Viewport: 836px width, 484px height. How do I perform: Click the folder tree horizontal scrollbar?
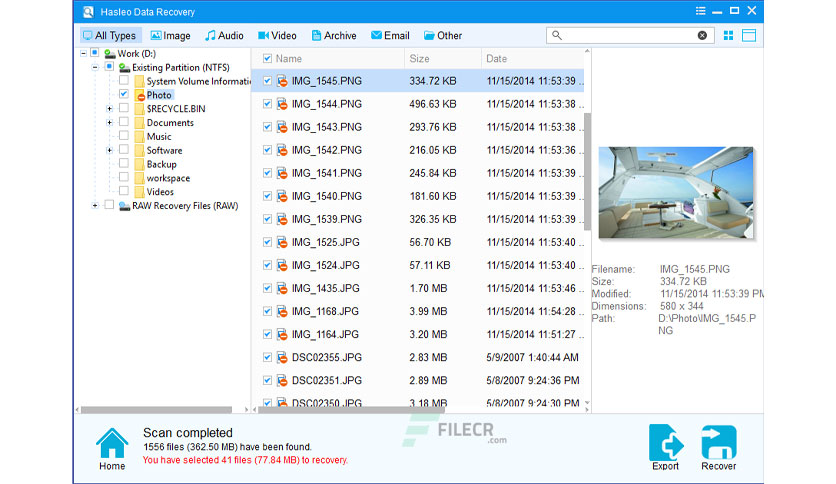pos(156,410)
